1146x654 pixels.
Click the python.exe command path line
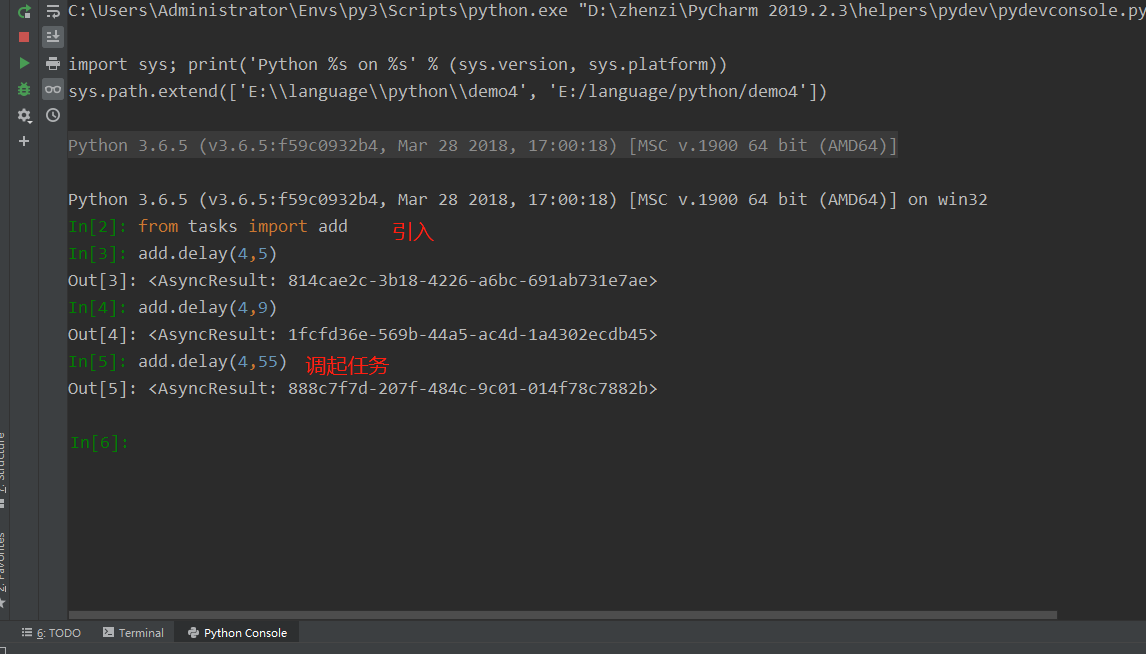(607, 11)
